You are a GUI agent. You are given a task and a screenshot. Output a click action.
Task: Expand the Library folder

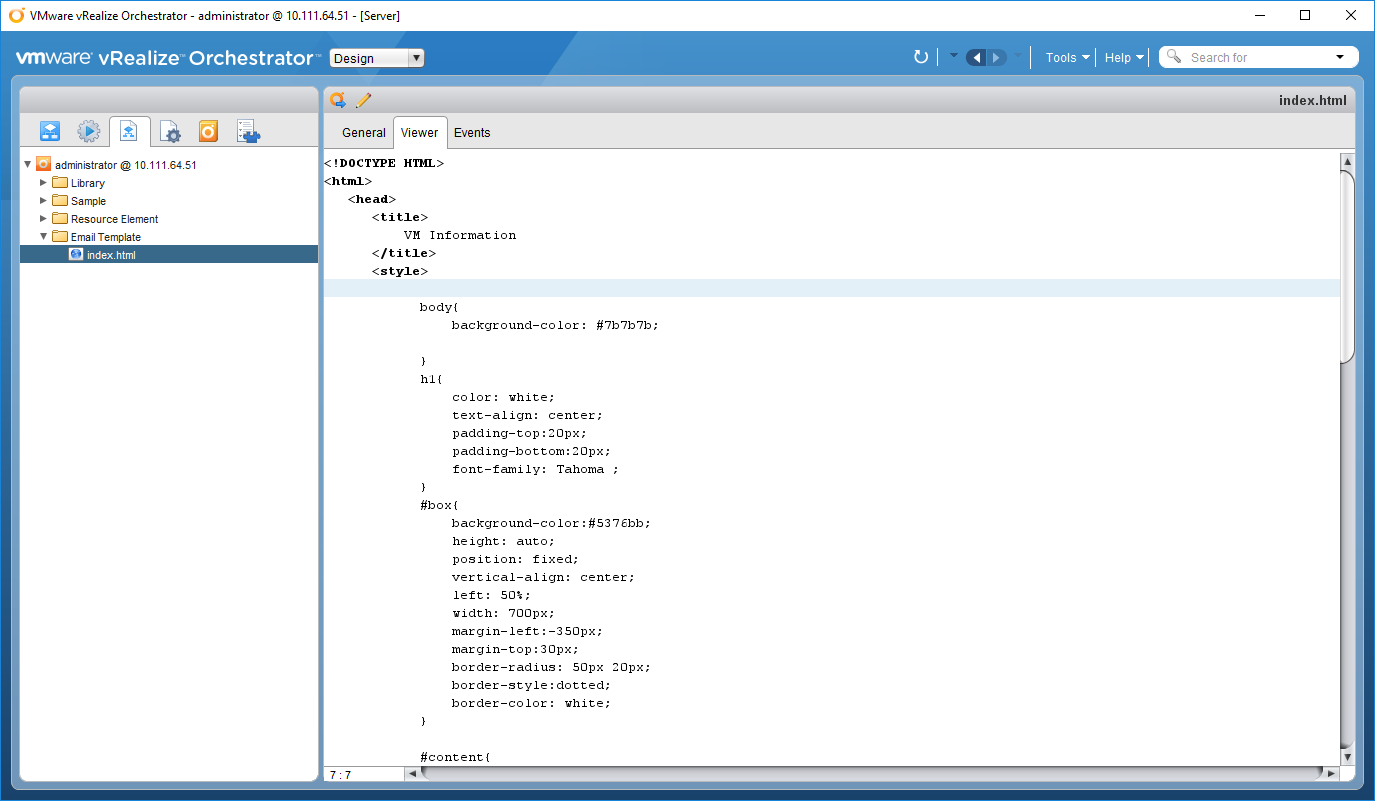[x=43, y=183]
